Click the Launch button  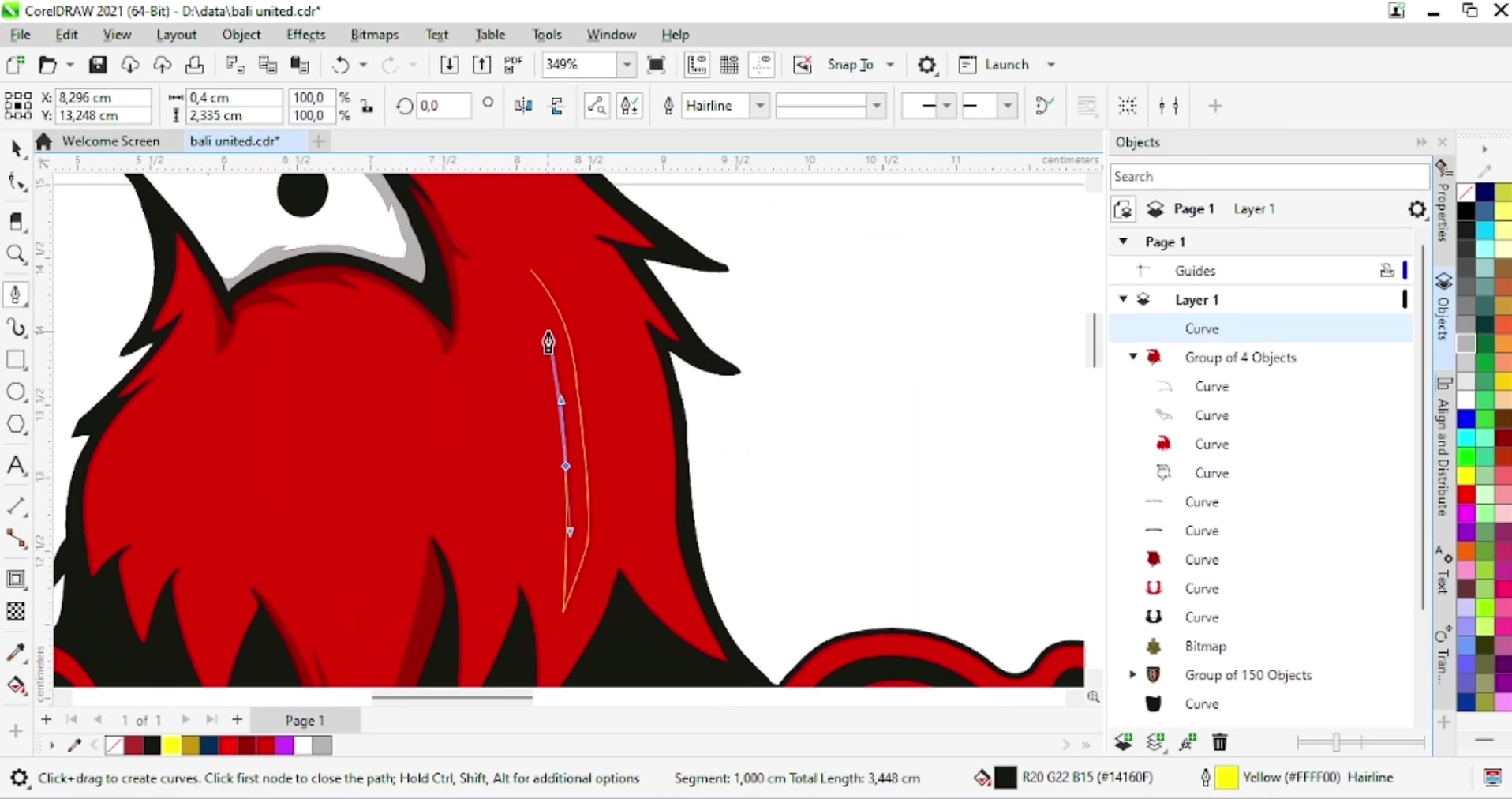[x=994, y=65]
